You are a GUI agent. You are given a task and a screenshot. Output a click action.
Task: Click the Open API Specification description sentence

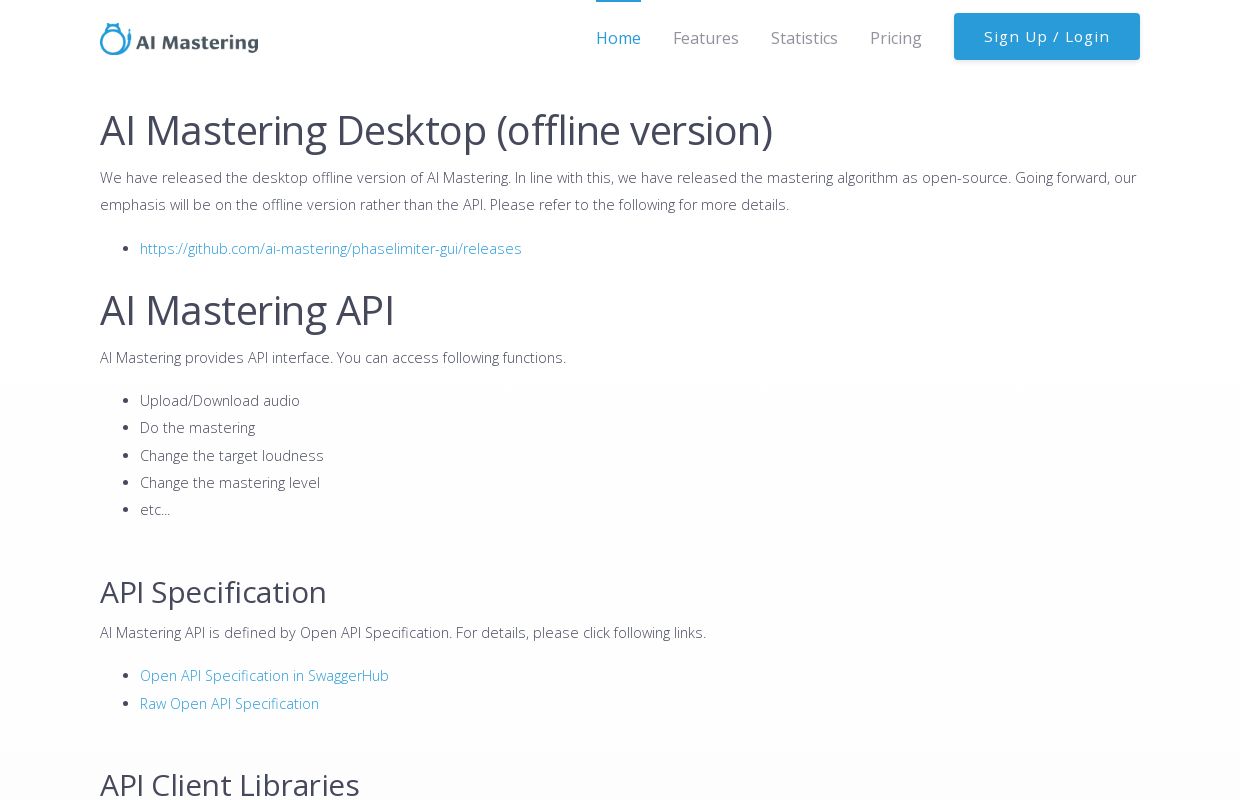403,632
